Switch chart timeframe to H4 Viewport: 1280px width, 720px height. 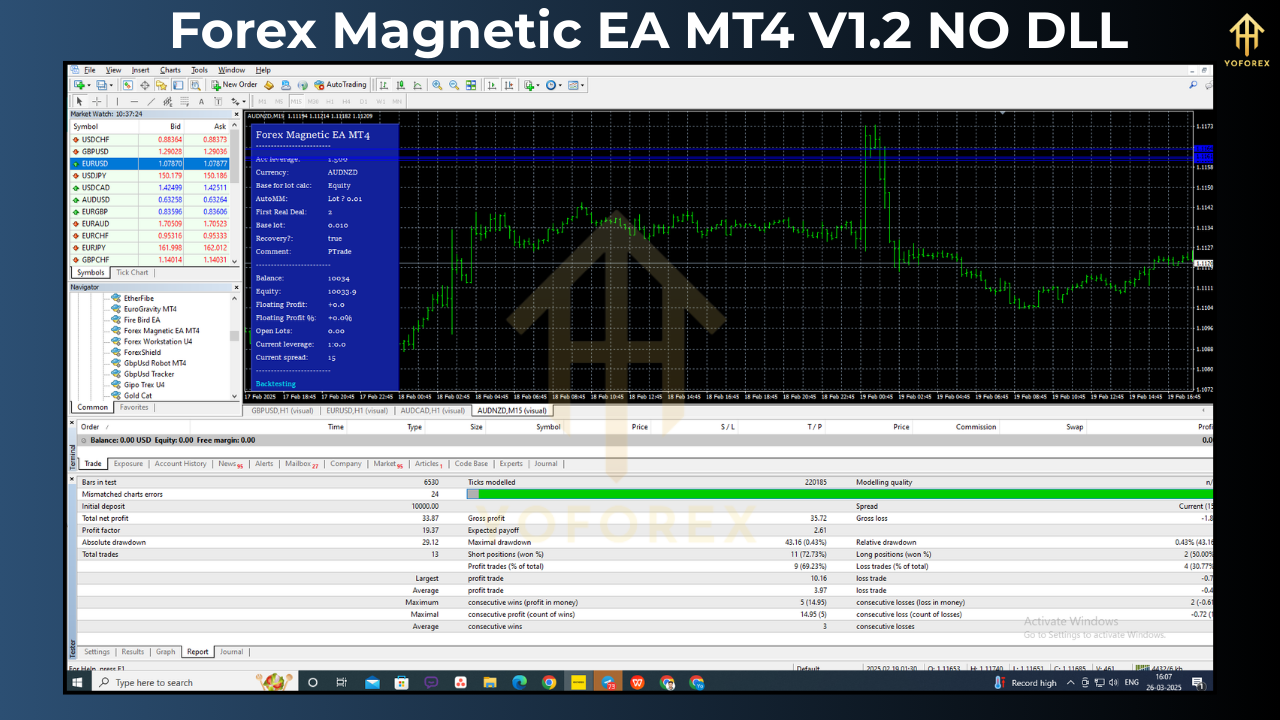pyautogui.click(x=347, y=101)
